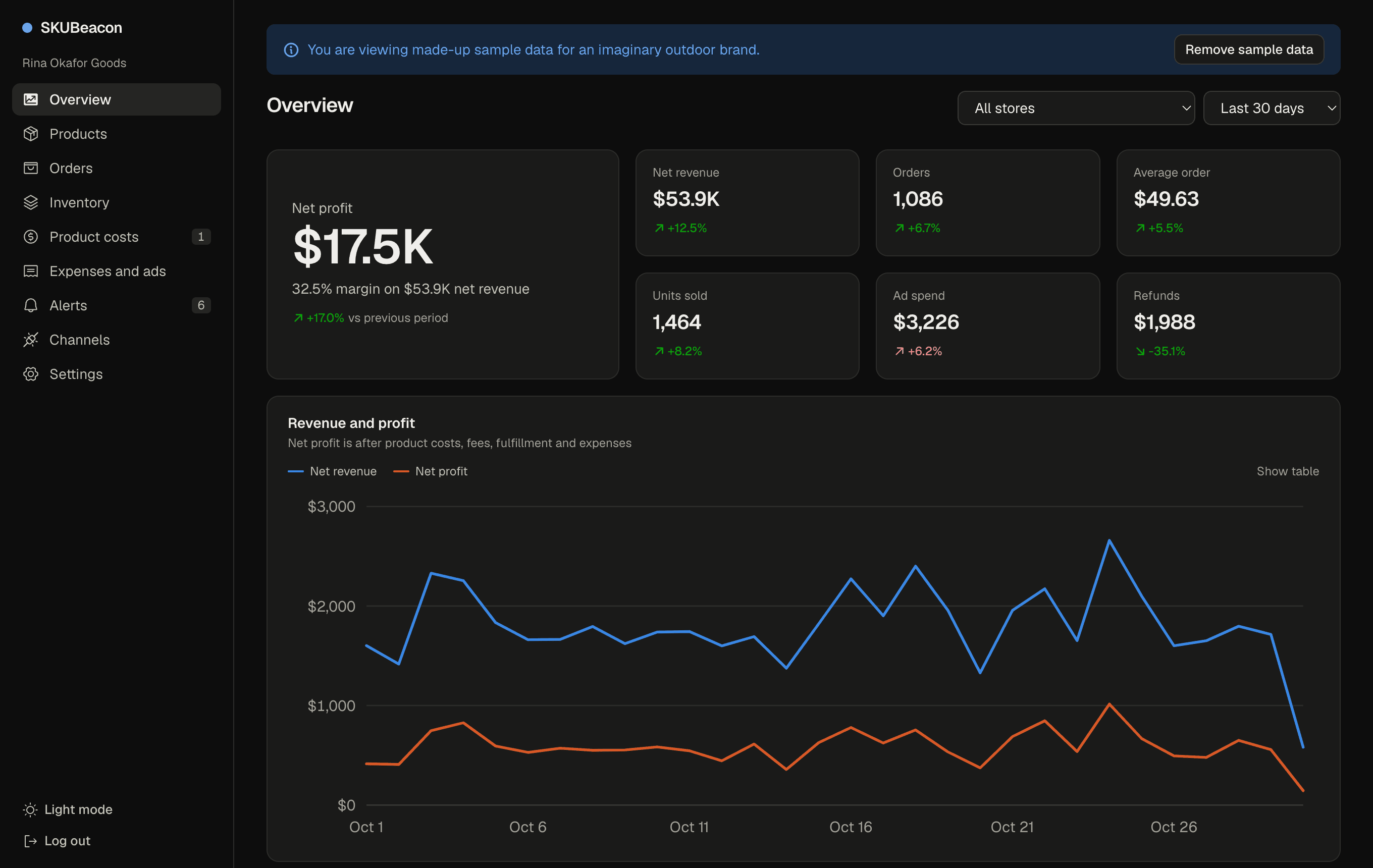Click the Products box icon
This screenshot has height=868, width=1373.
tap(31, 133)
